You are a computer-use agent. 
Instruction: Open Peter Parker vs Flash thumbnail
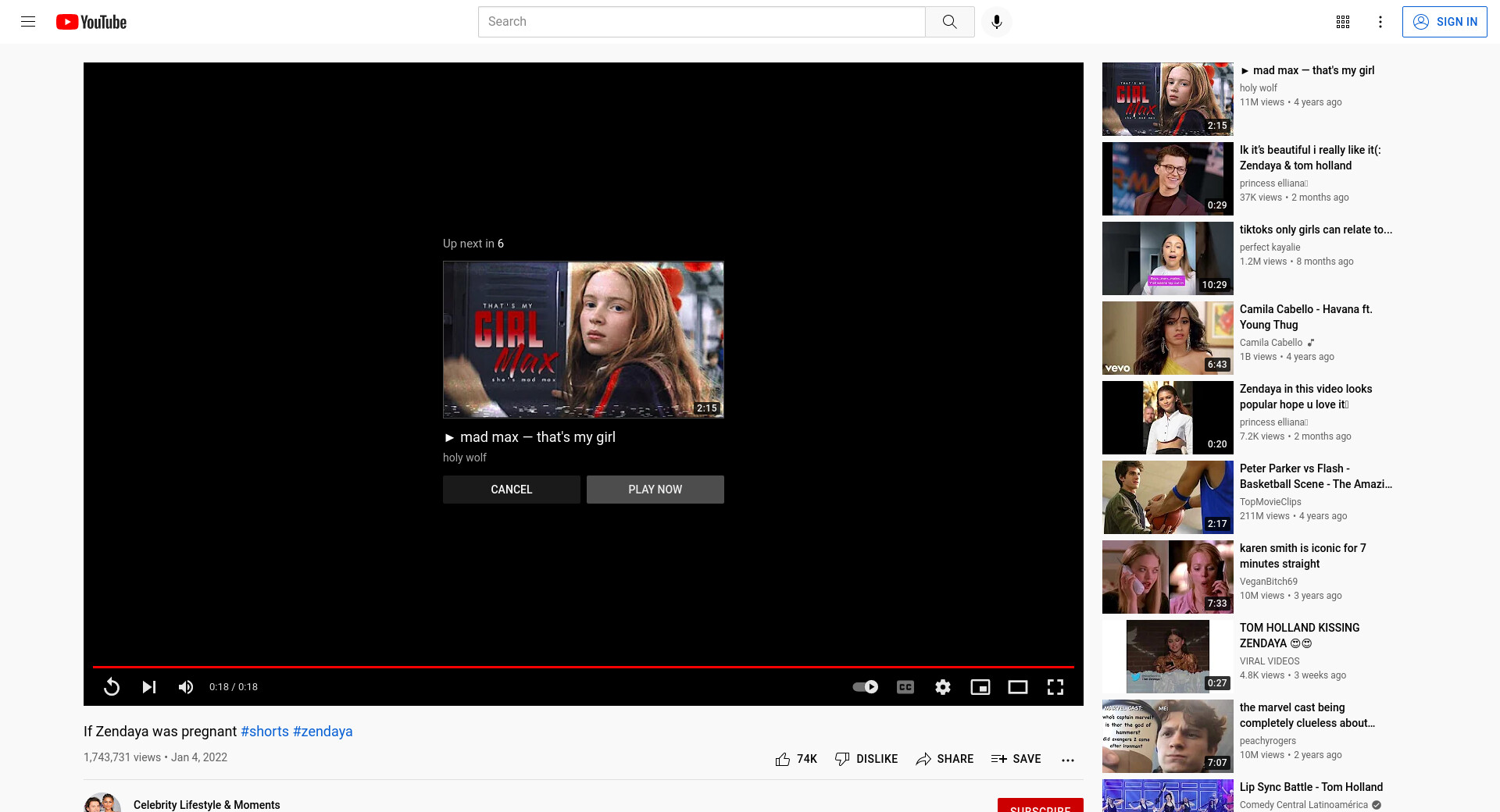1167,497
